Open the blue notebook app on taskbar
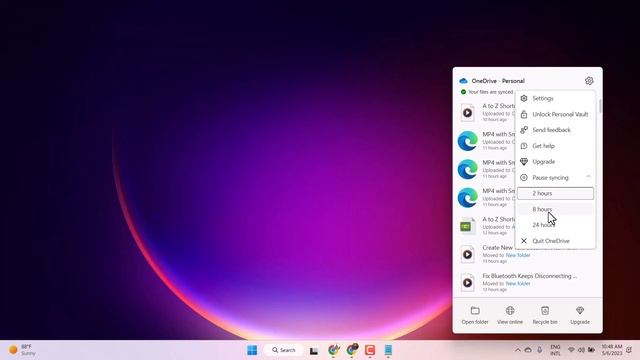Viewport: 640px width, 360px height. [x=388, y=350]
